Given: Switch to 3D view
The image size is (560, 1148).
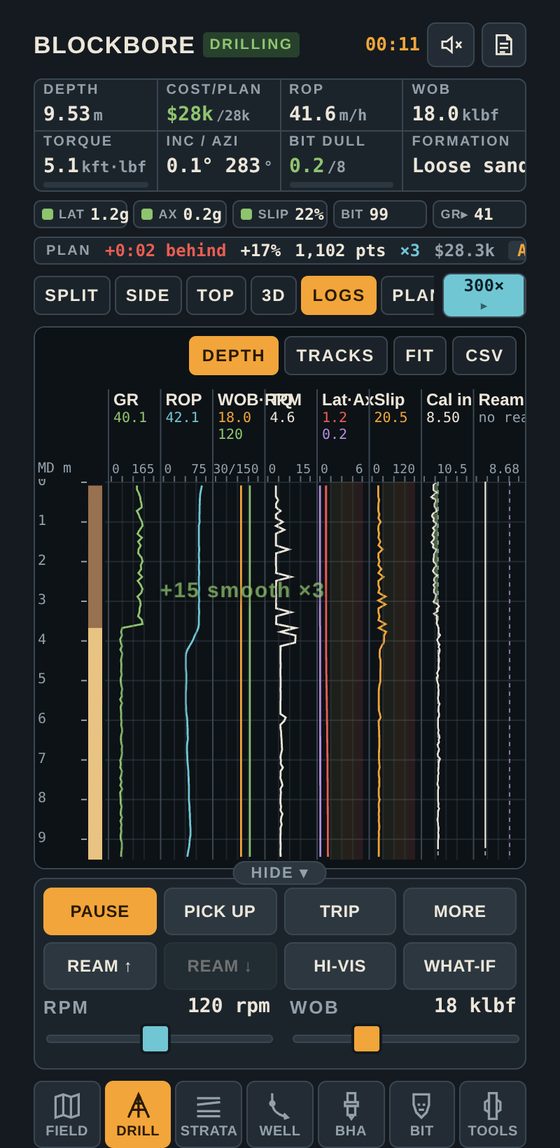Looking at the screenshot, I should 273,296.
